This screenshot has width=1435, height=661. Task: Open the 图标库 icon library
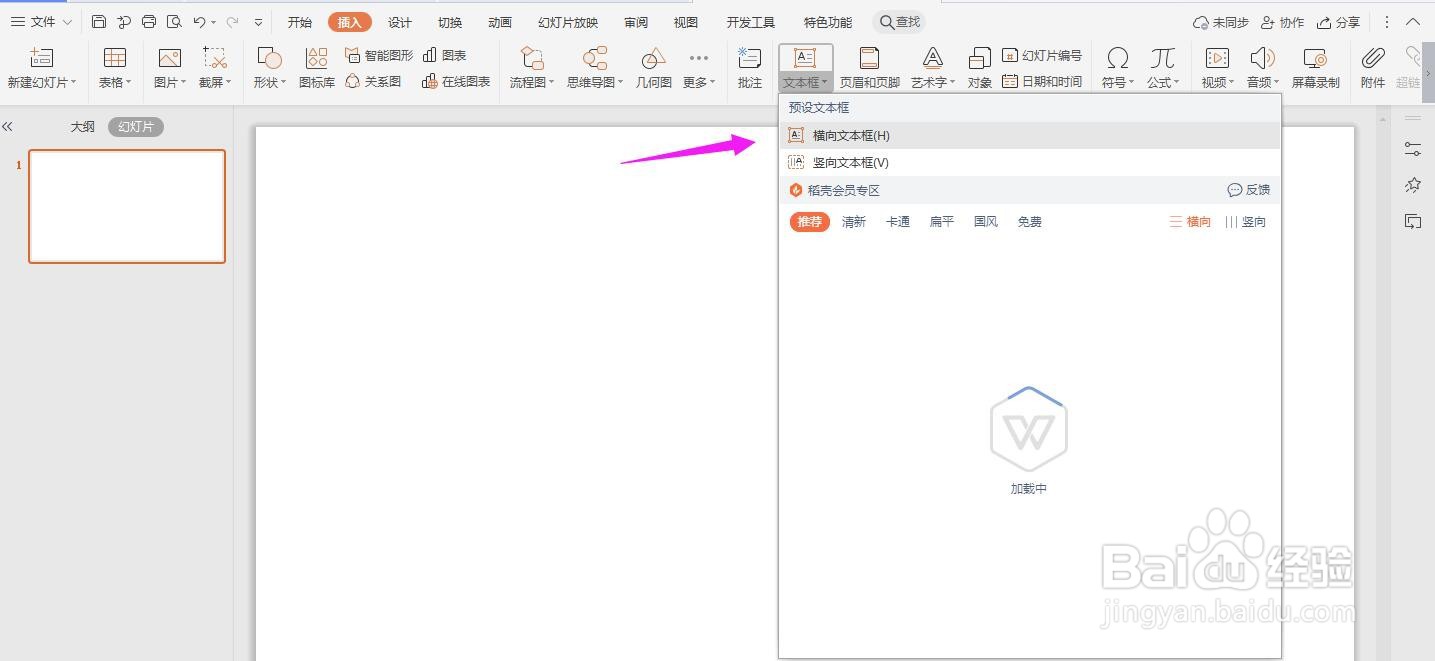(x=317, y=68)
